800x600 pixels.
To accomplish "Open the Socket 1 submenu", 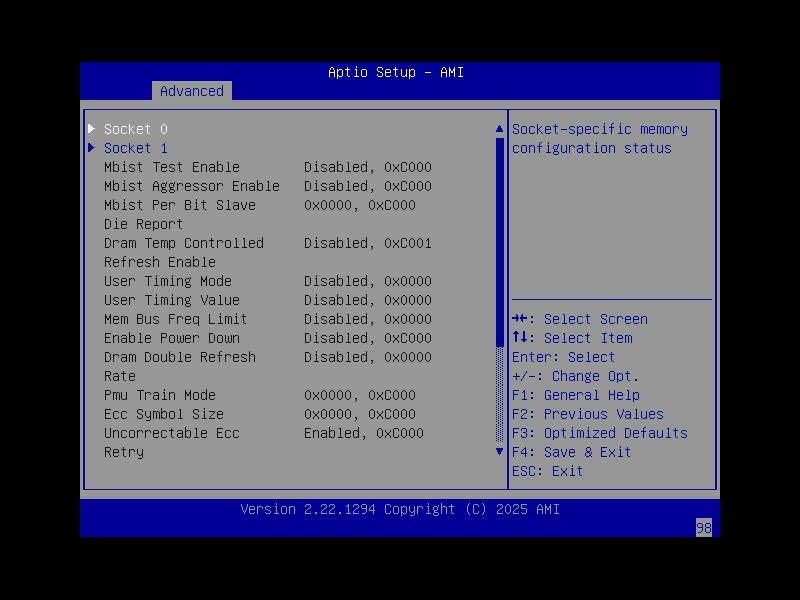I will coord(136,148).
